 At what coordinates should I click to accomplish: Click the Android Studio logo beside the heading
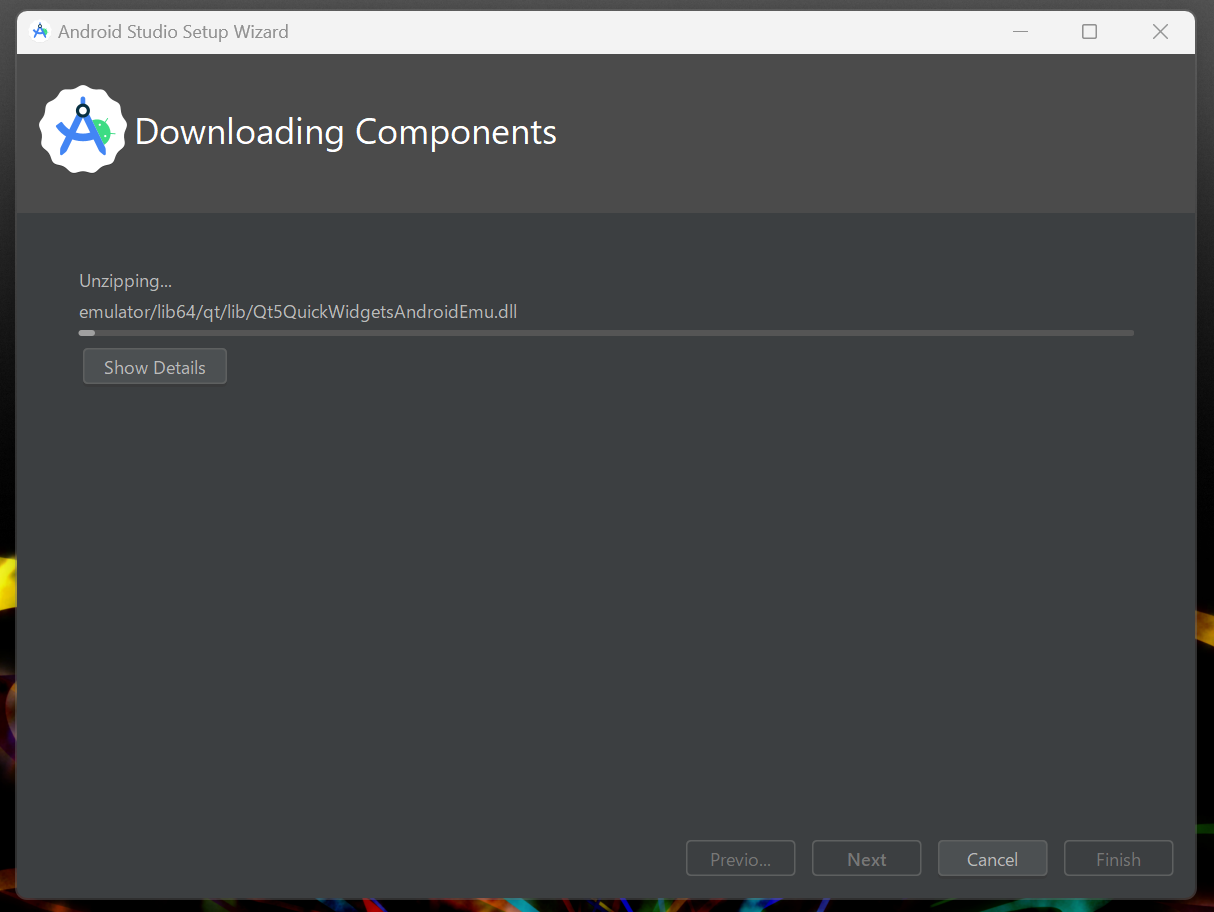click(82, 129)
